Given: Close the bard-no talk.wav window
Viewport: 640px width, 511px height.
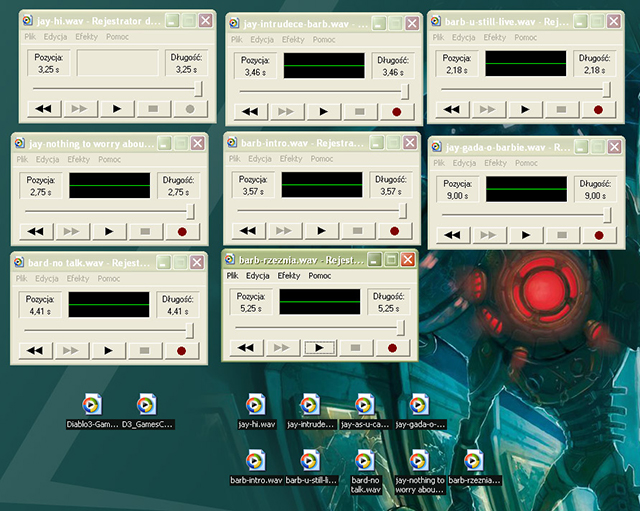Looking at the screenshot, I should point(197,262).
